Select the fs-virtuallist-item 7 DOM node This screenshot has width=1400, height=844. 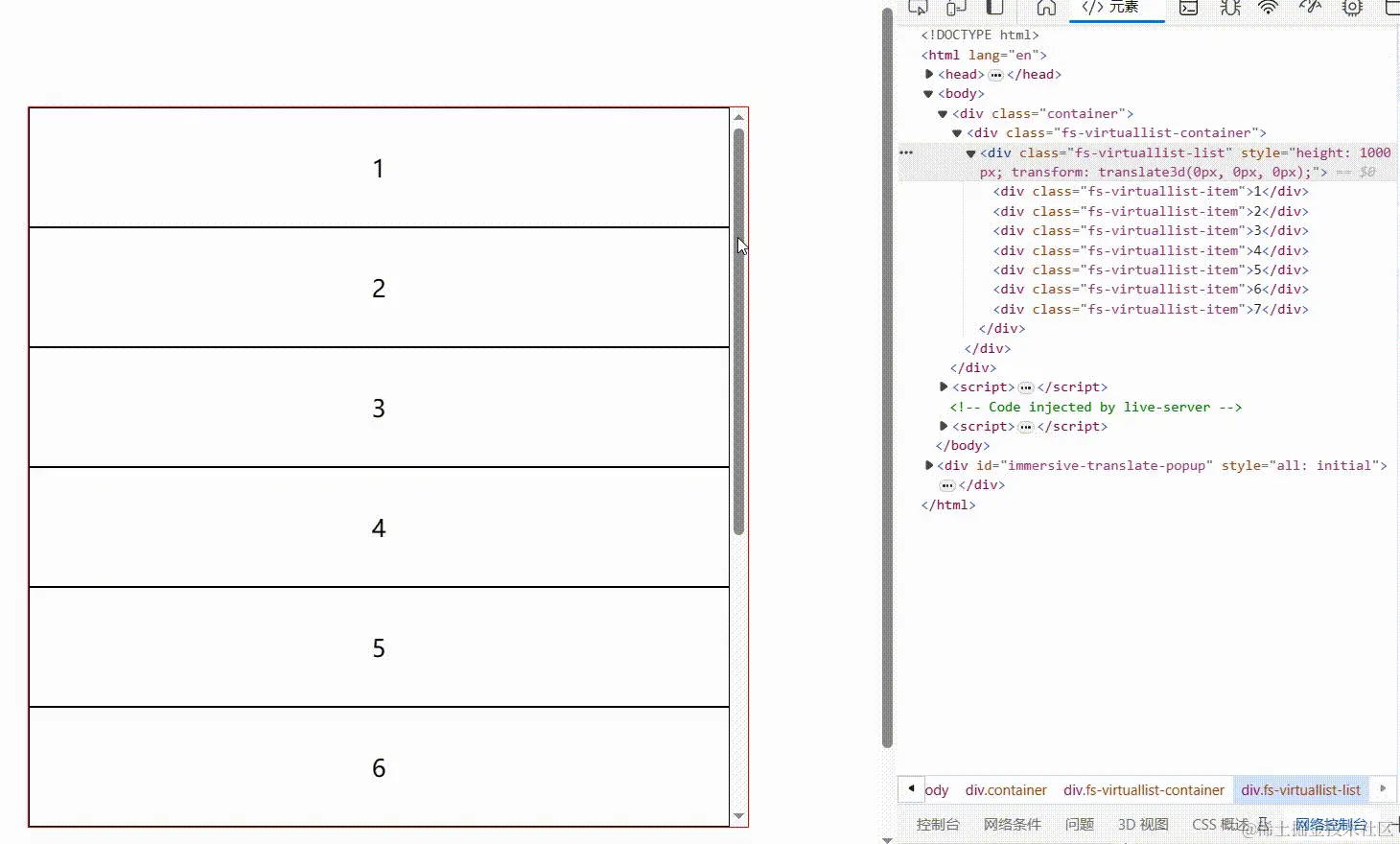[x=1151, y=309]
